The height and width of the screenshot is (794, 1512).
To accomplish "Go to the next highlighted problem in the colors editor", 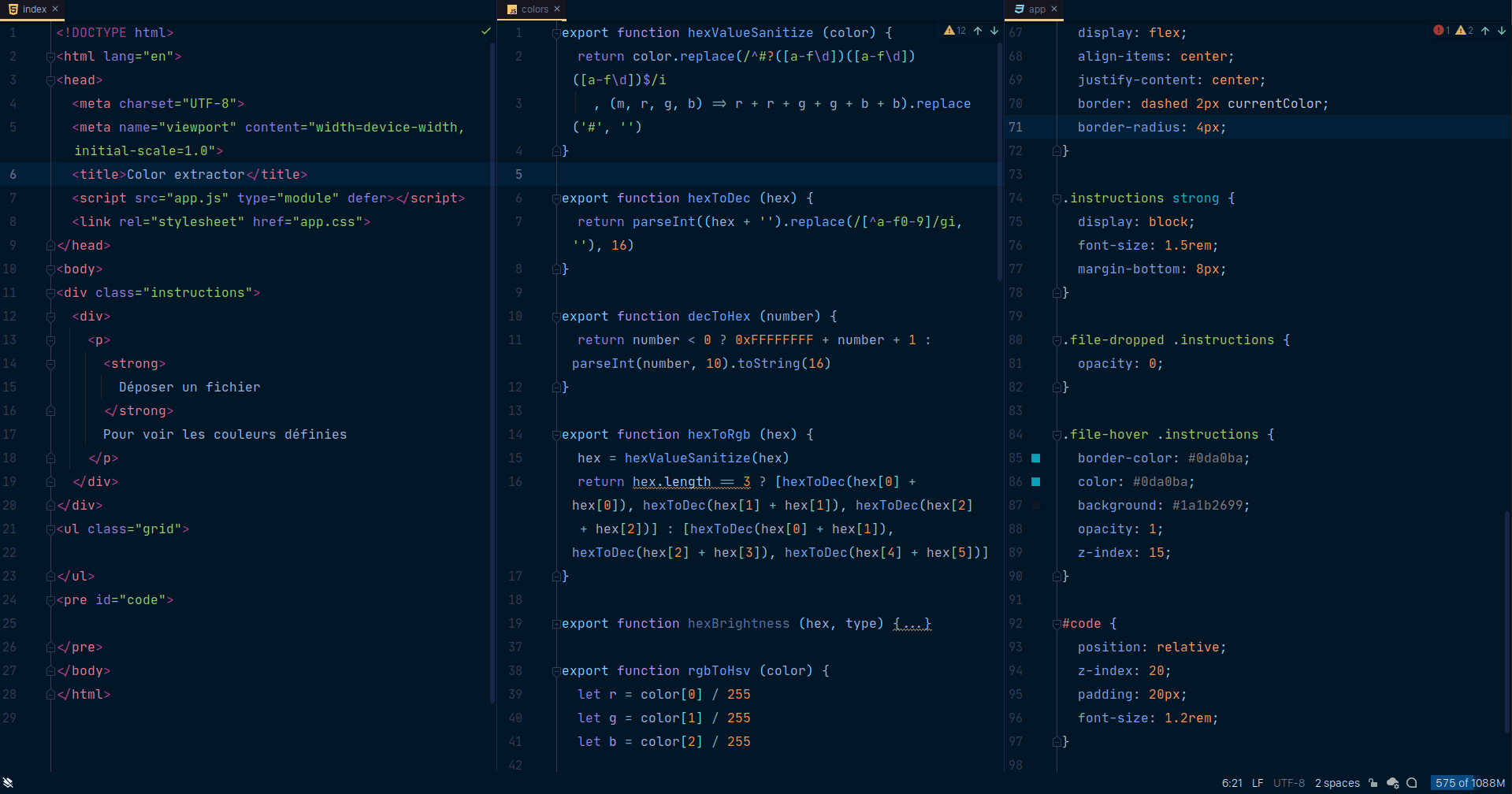I will click(994, 31).
